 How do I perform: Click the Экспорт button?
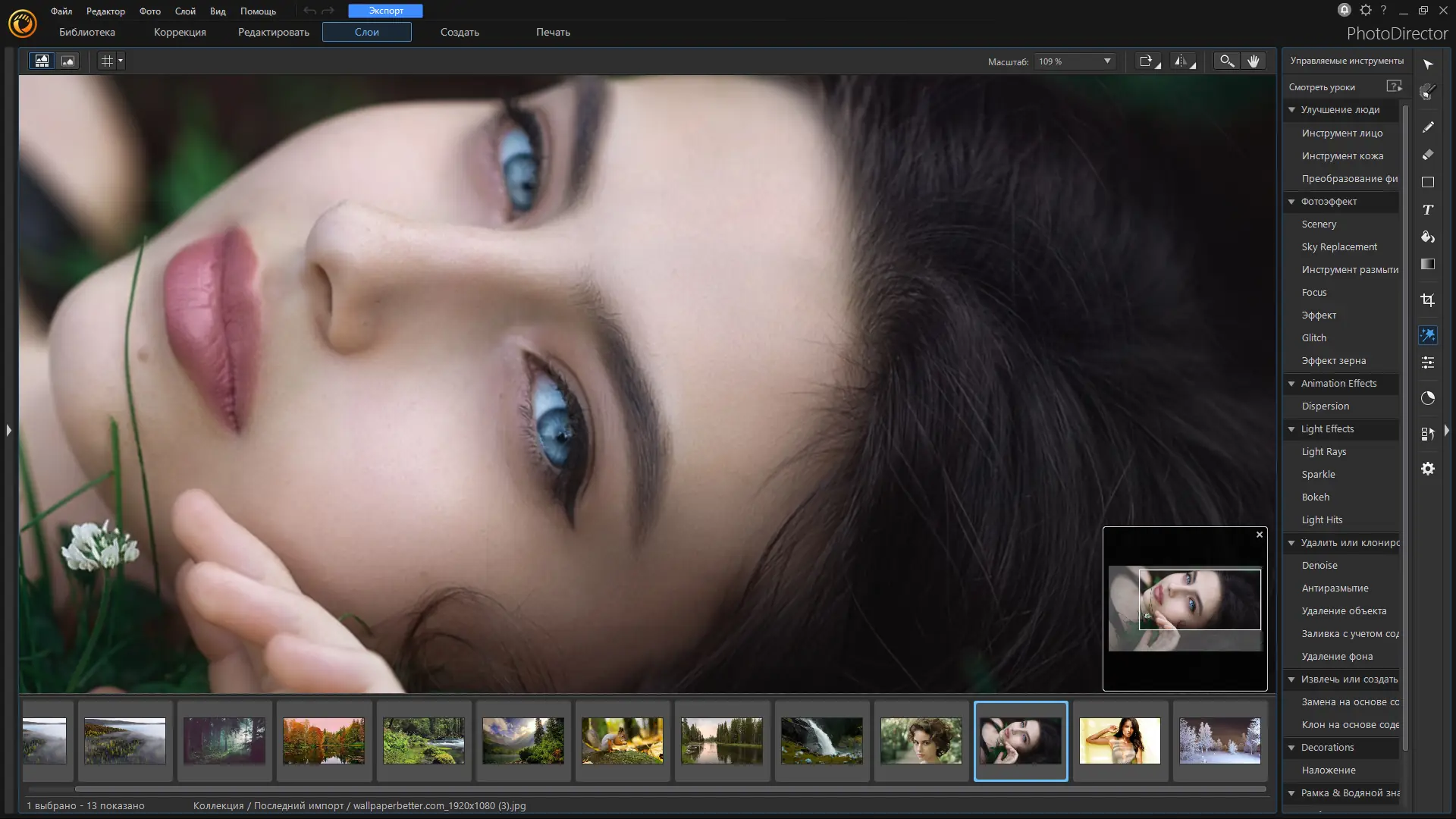[385, 11]
